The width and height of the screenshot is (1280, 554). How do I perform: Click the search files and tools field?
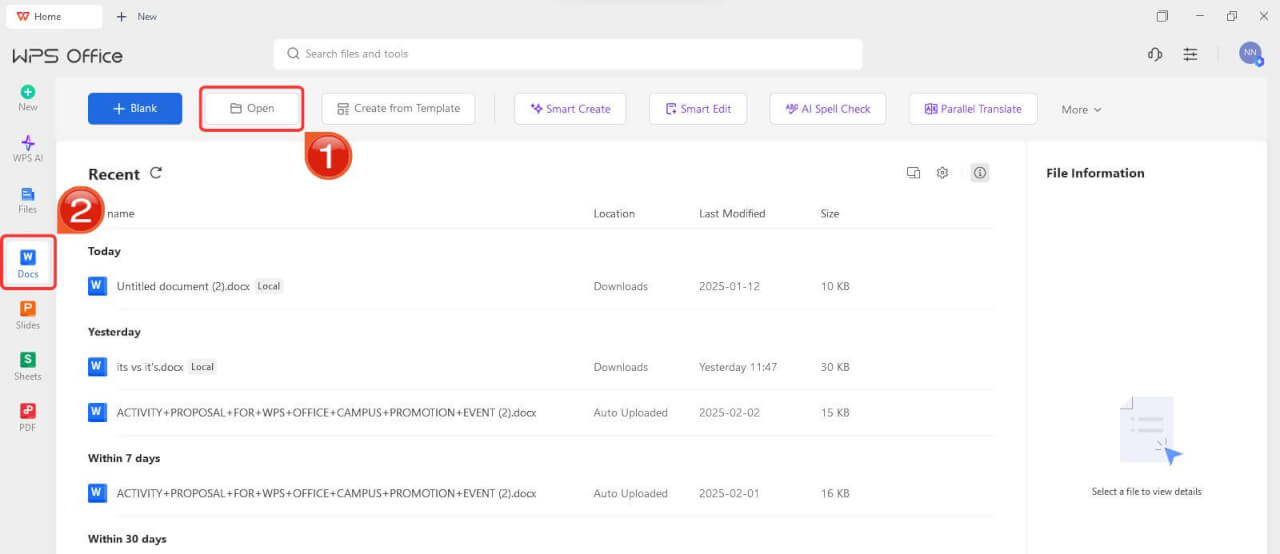[567, 54]
